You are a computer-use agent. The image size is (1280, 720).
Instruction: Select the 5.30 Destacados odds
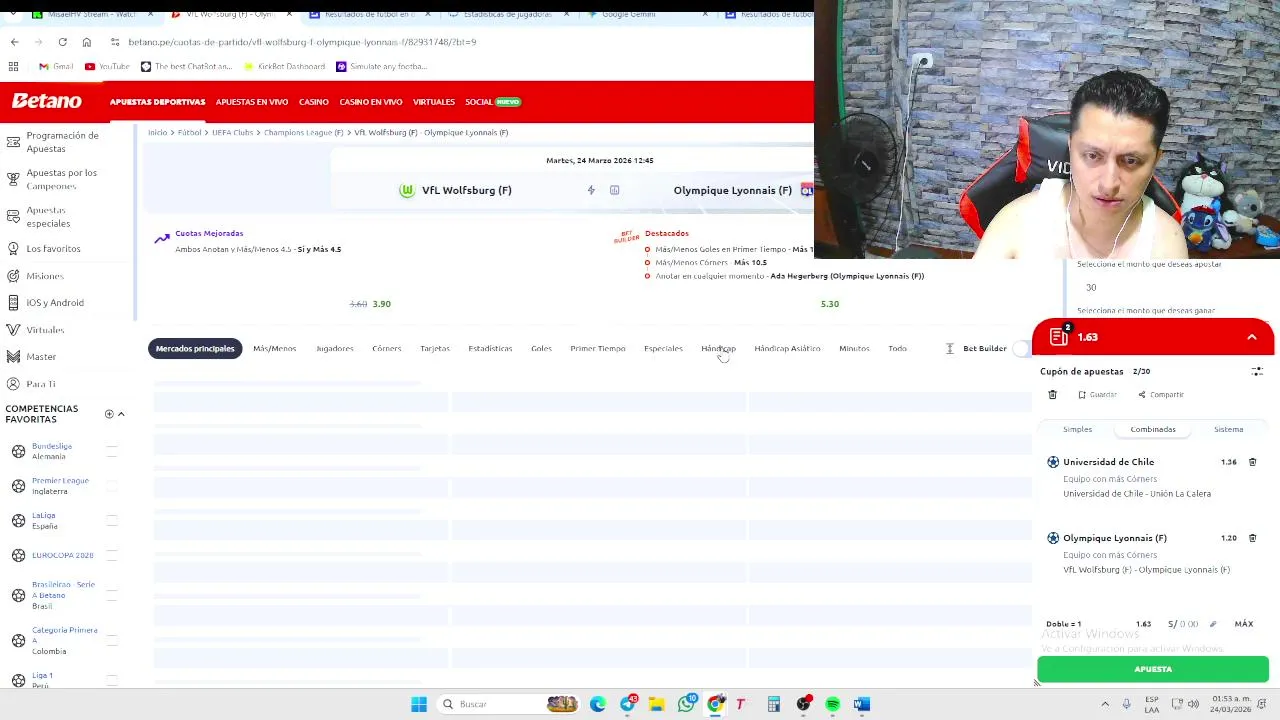click(830, 304)
